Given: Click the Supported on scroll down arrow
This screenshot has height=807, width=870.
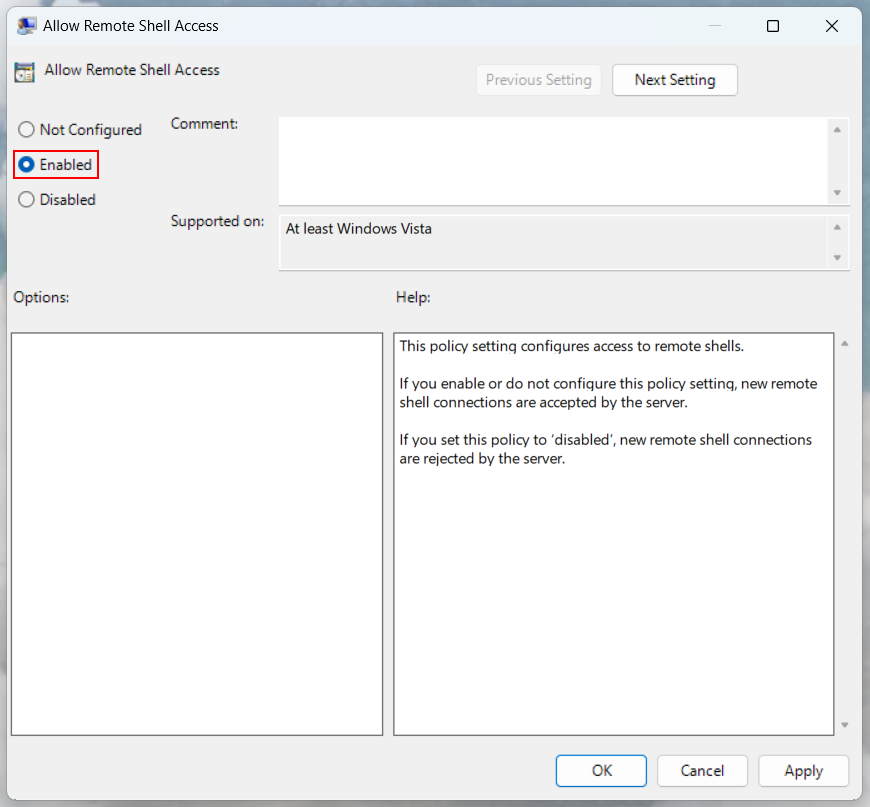Looking at the screenshot, I should pos(838,258).
